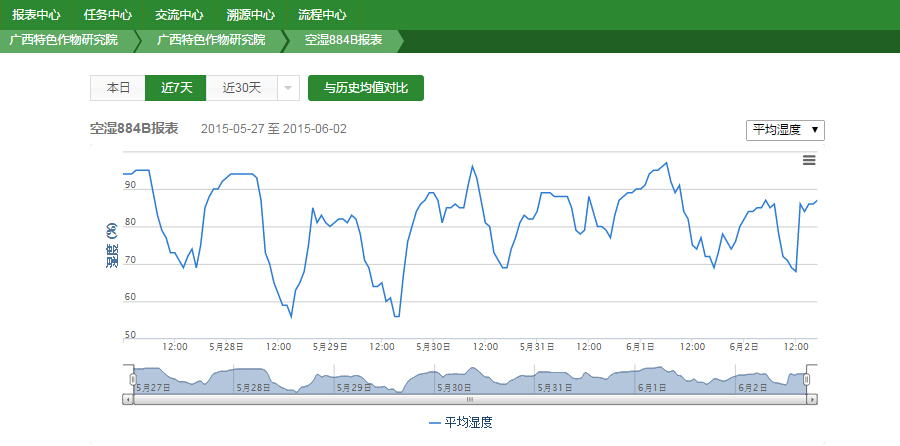This screenshot has height=446, width=900.
Task: Click the scrollbar right arrow button
Action: tap(813, 399)
